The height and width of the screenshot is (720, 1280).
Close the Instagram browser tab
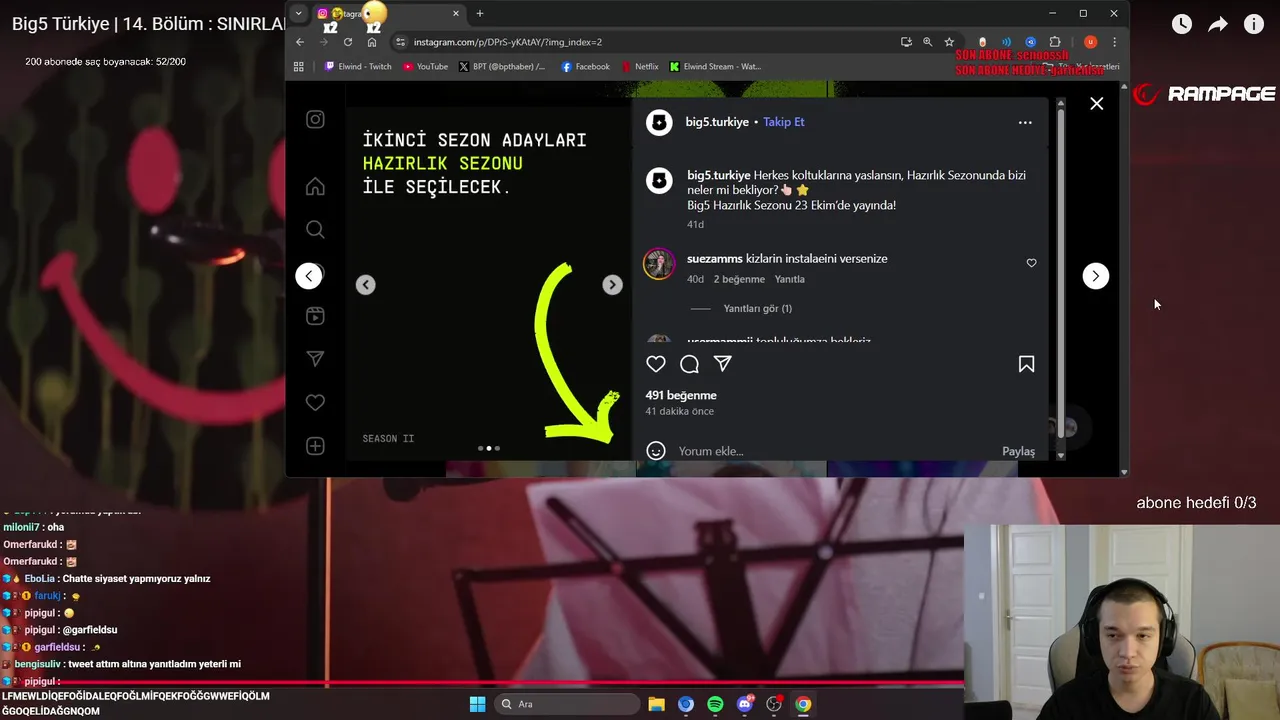[456, 13]
